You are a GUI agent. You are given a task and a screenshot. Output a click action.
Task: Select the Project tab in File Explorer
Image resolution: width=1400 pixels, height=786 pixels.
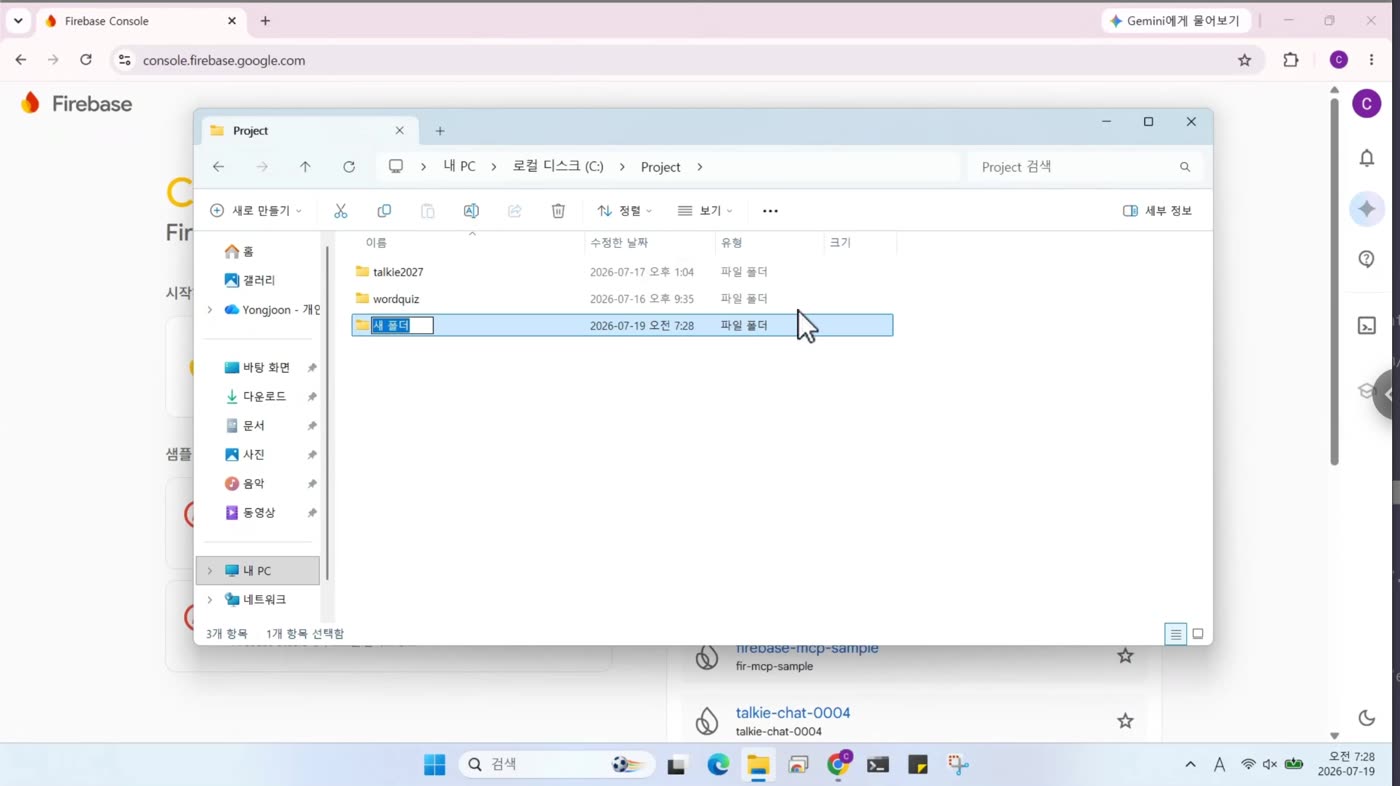[x=308, y=131]
